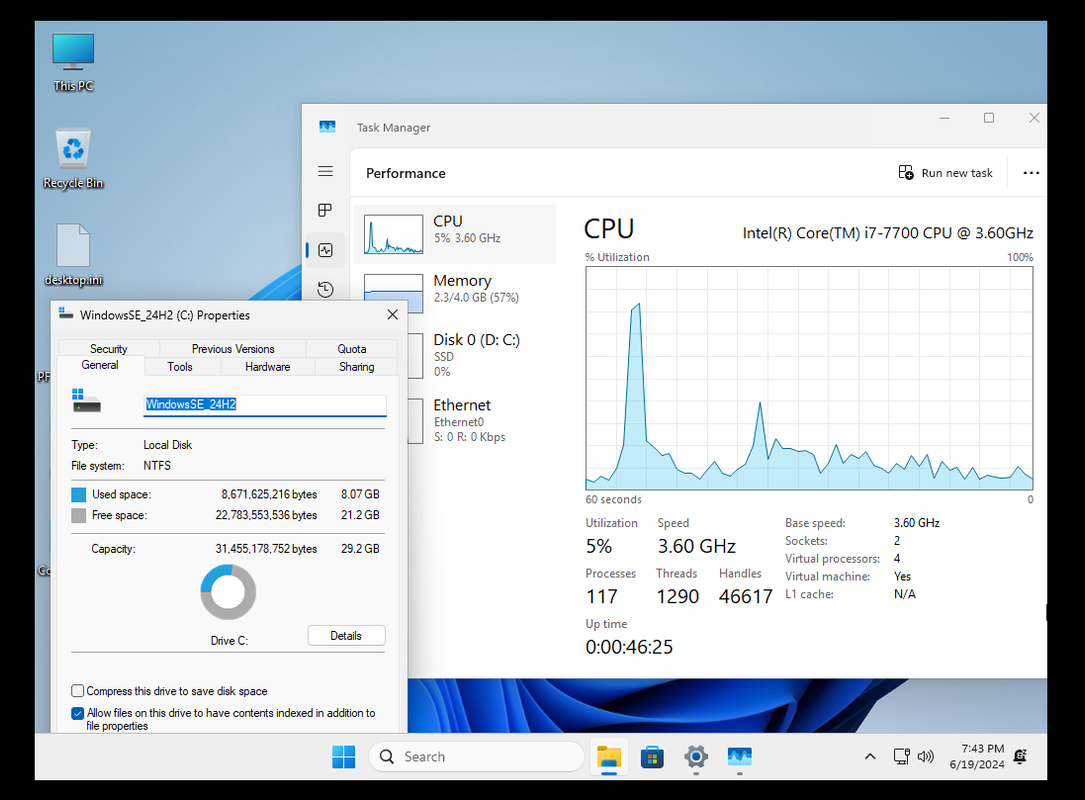The height and width of the screenshot is (800, 1085).
Task: Click Run new task button
Action: pos(945,173)
